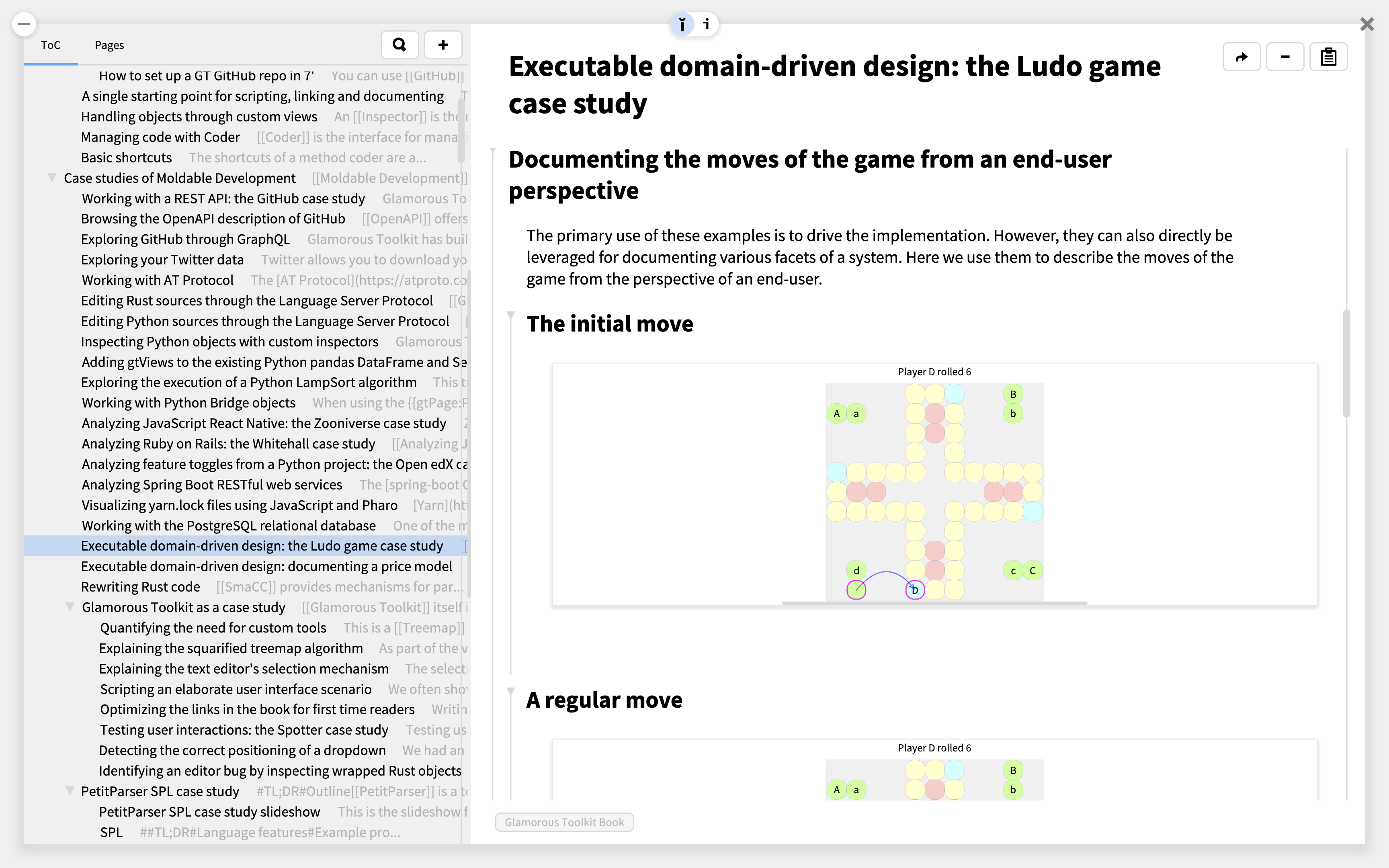Open 'Handling objects through custom views' page
Viewport: 1389px width, 868px height.
tap(199, 117)
